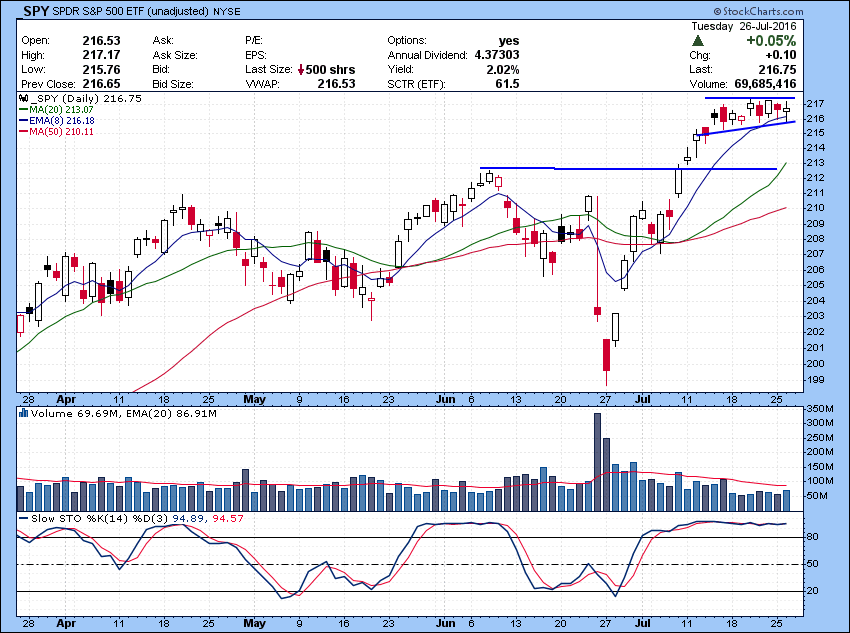Click the +0.05% percent change value

coord(771,41)
